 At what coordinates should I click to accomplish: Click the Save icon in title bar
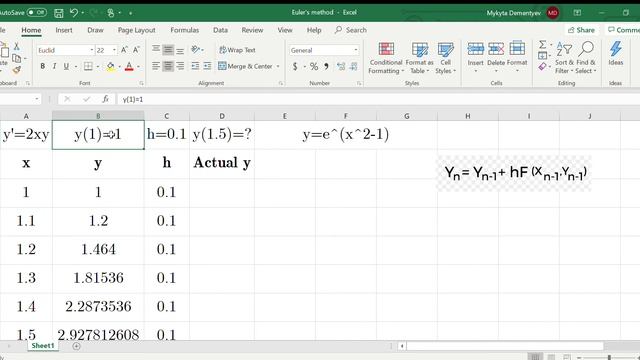point(59,13)
